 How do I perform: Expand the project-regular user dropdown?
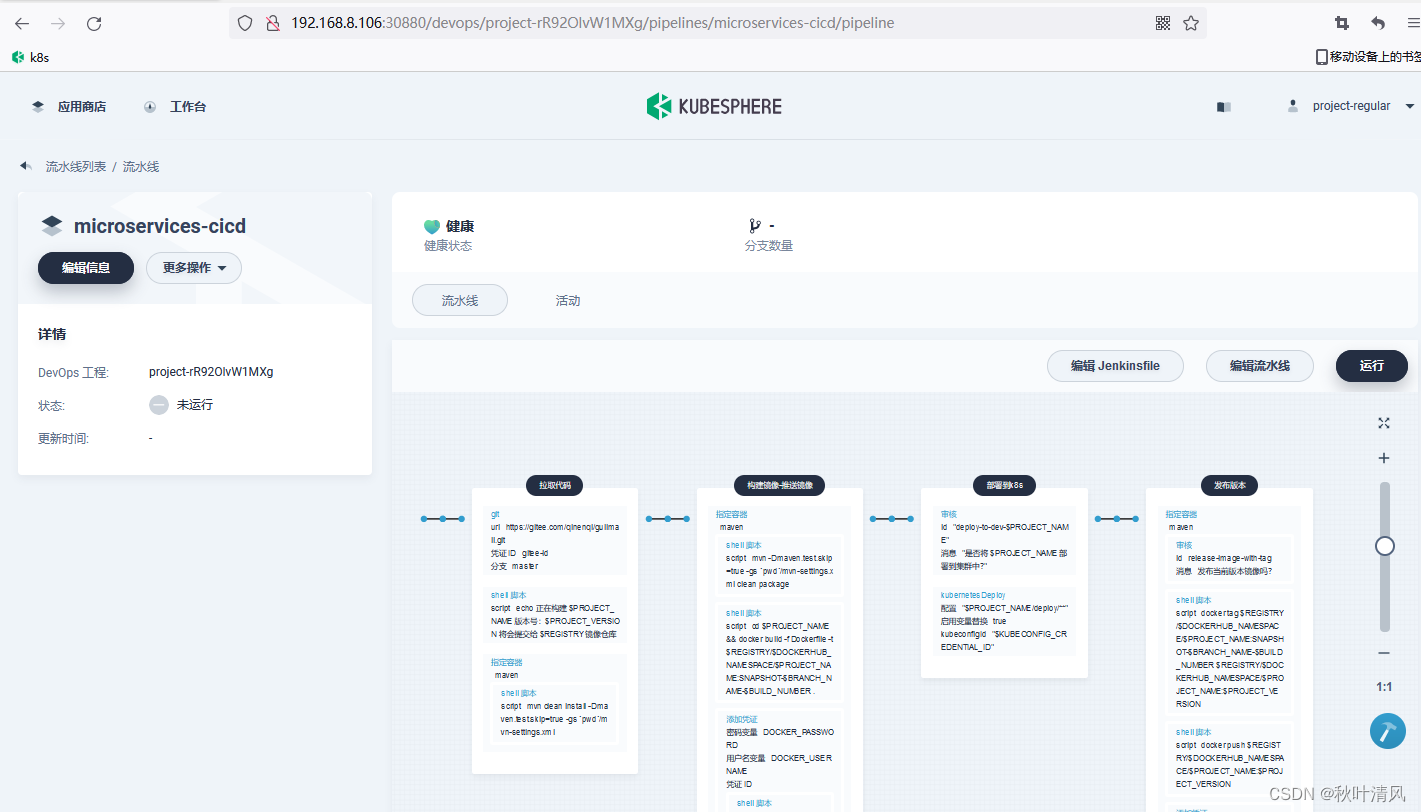point(1410,106)
